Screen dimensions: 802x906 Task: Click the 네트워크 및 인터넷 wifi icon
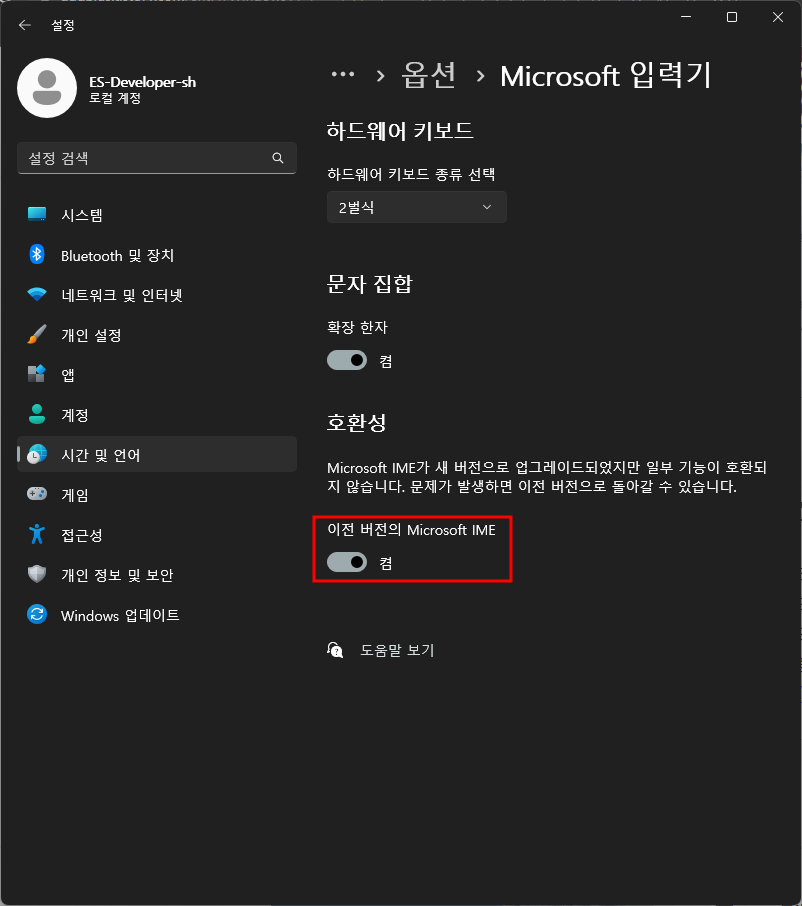pos(37,294)
